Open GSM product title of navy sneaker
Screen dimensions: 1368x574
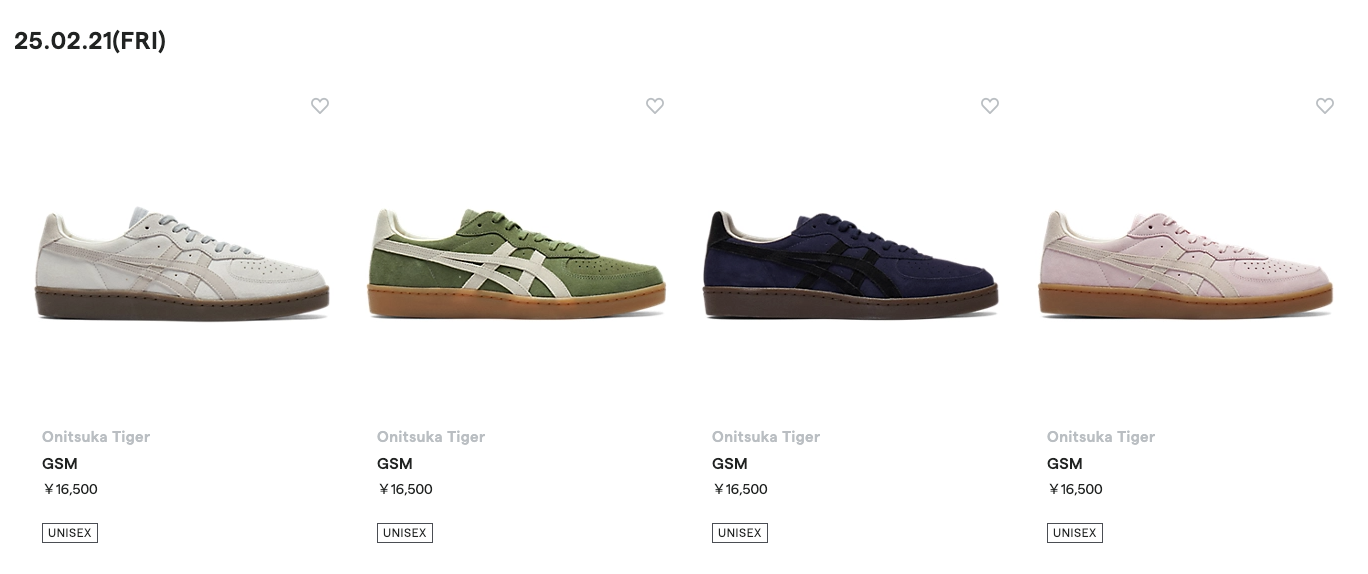pos(730,464)
